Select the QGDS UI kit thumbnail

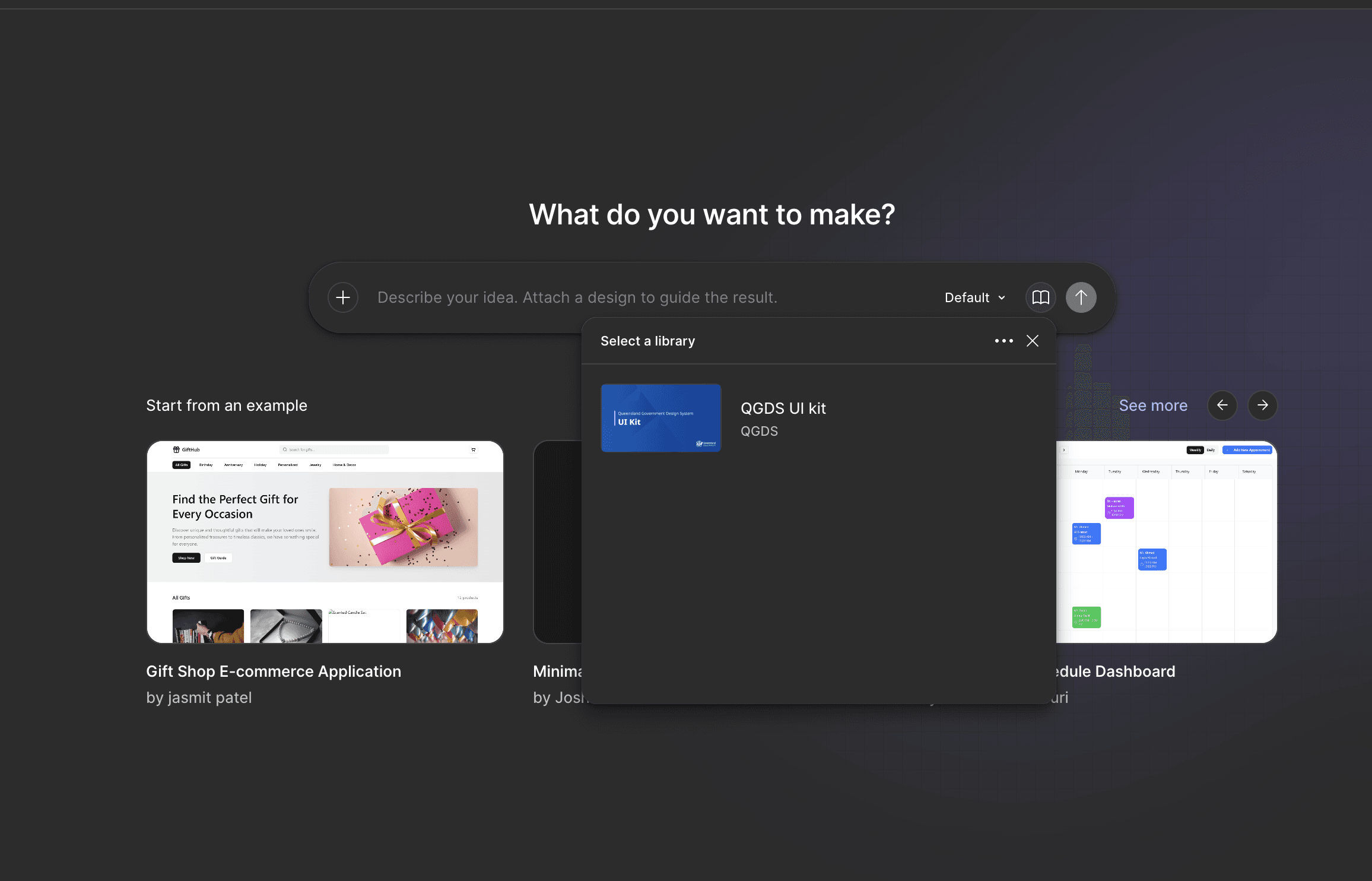click(660, 418)
